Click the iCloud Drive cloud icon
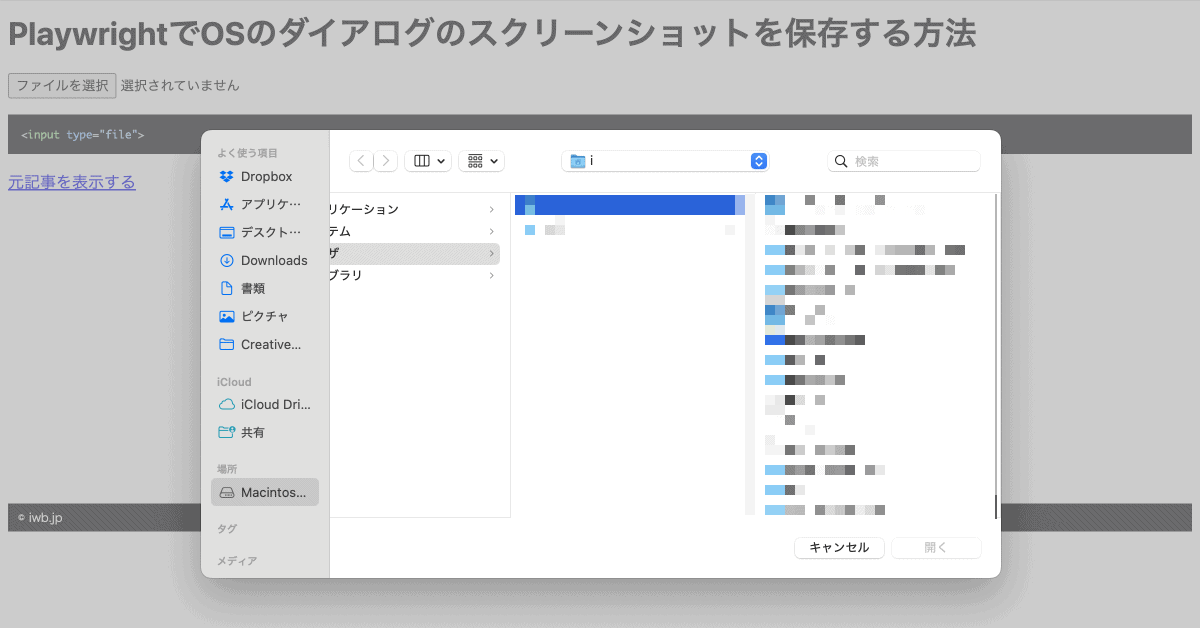 click(x=227, y=405)
